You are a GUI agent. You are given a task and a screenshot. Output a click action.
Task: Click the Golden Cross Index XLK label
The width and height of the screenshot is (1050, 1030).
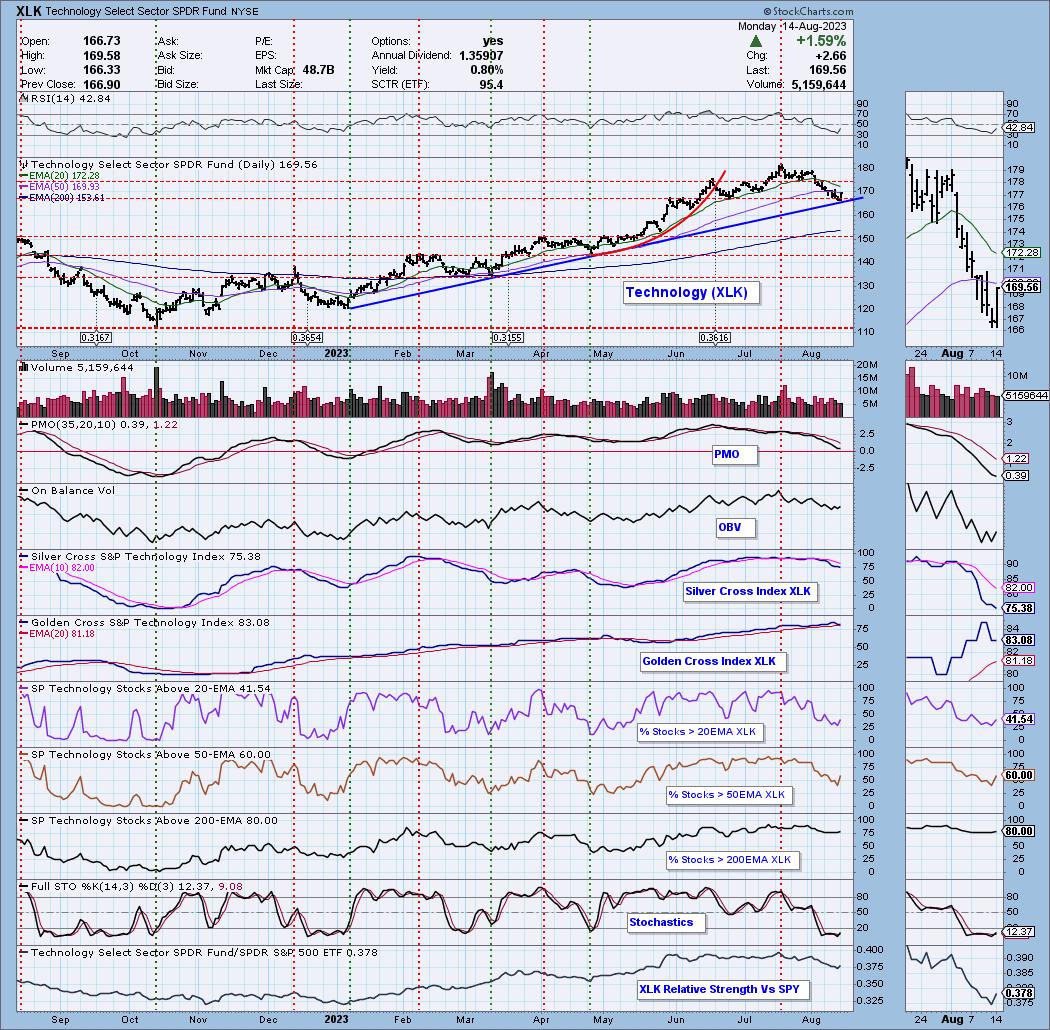coord(713,662)
